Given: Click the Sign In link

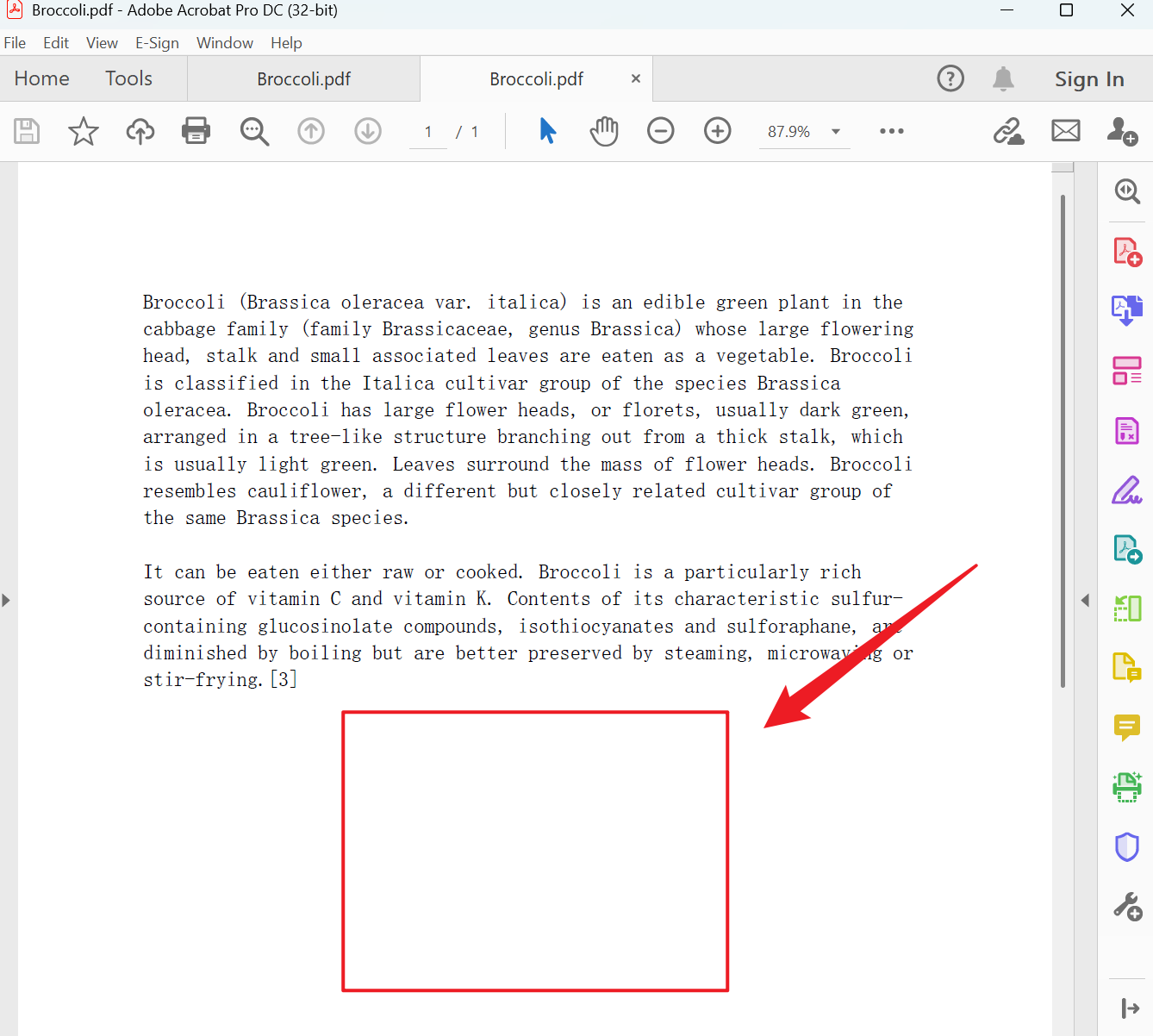Looking at the screenshot, I should (1089, 79).
